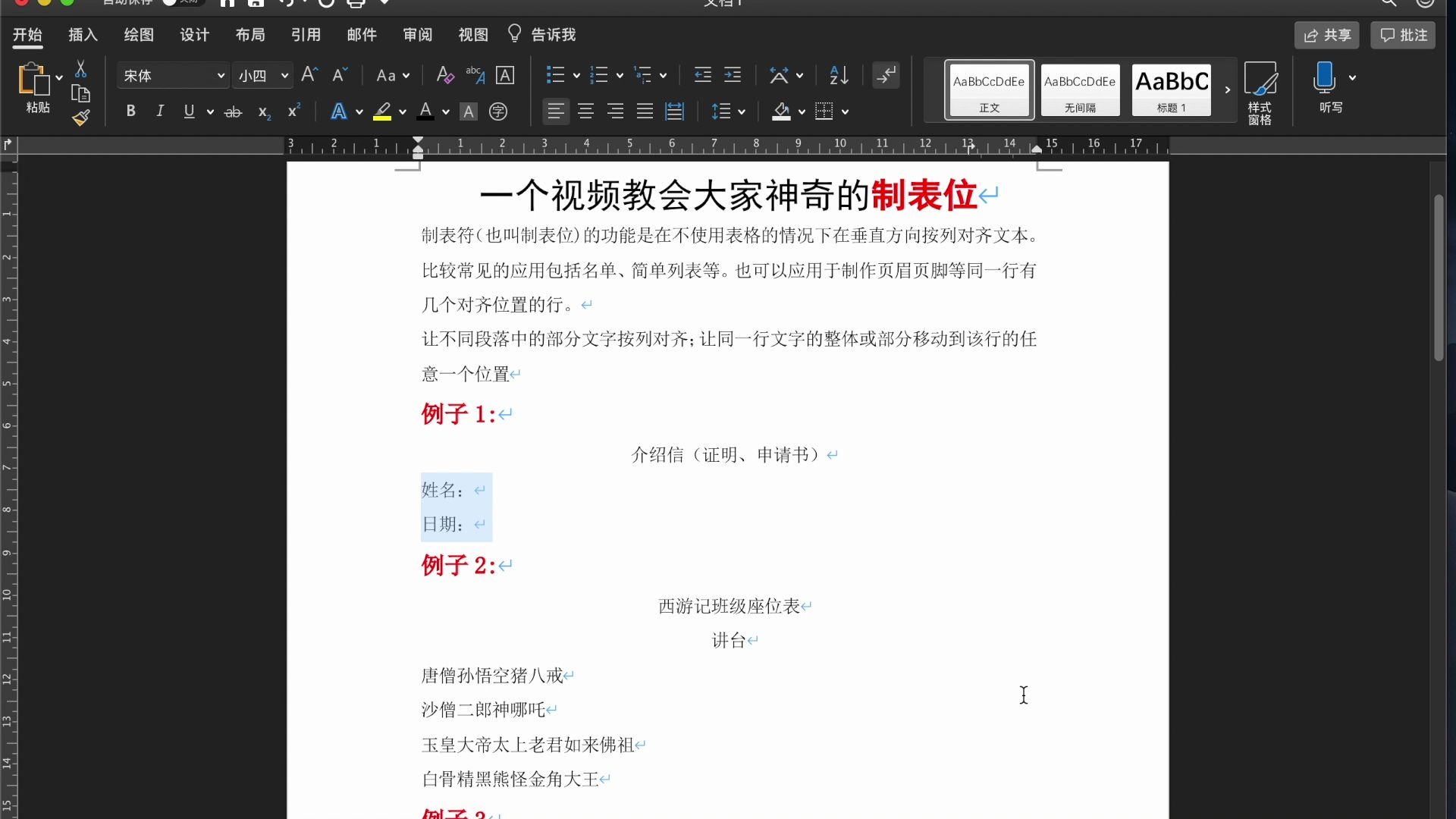This screenshot has height=819, width=1456.
Task: Click the Share button
Action: [x=1327, y=35]
